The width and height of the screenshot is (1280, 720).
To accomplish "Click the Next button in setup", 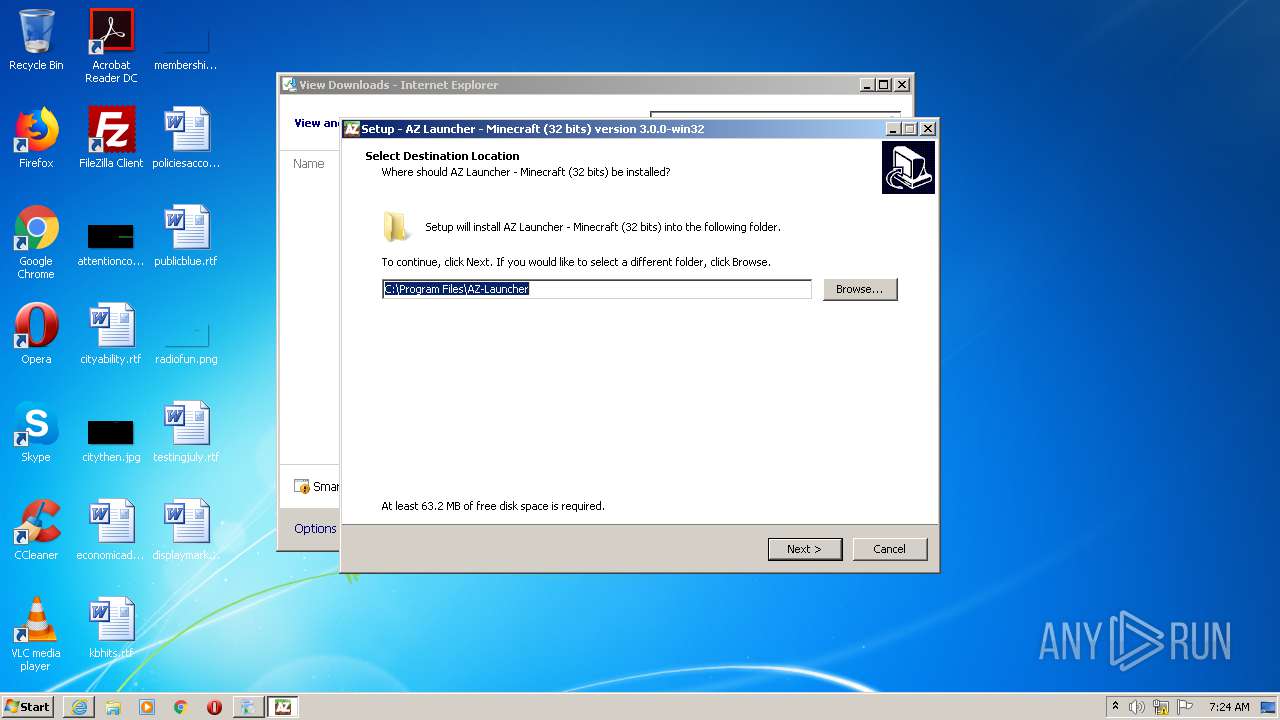I will tap(804, 549).
